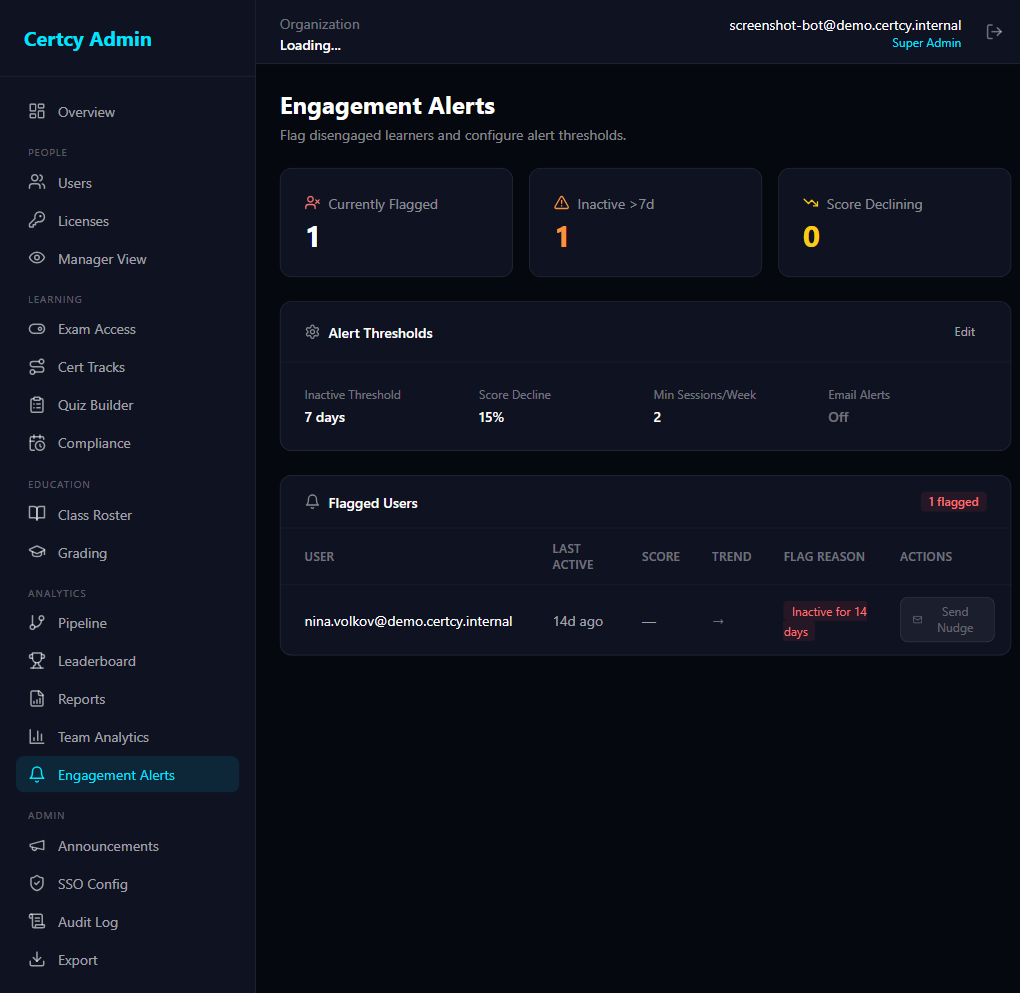
Task: Click the Score Declining stat card
Action: tap(894, 223)
